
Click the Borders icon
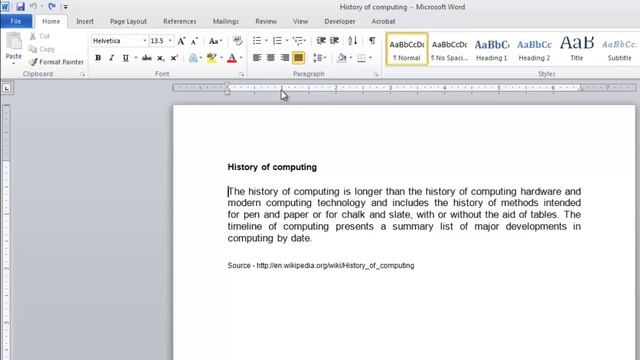tap(361, 58)
